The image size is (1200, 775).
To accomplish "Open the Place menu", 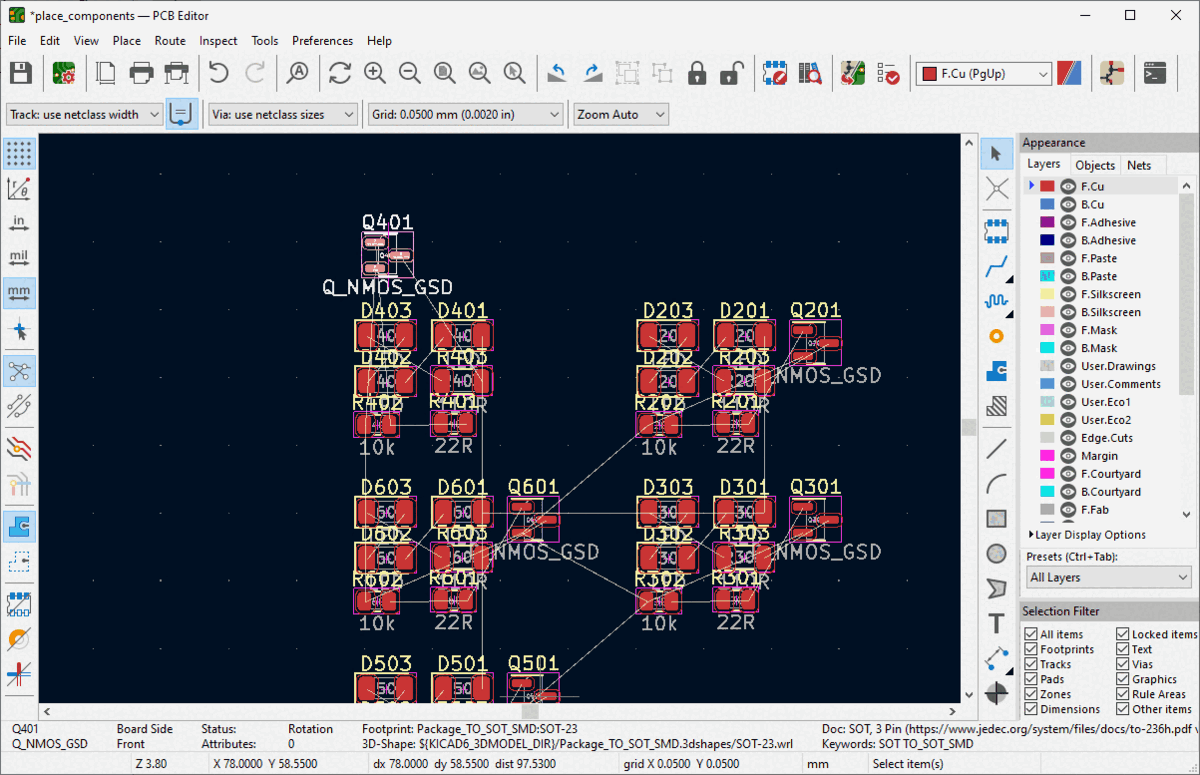I will pyautogui.click(x=127, y=41).
